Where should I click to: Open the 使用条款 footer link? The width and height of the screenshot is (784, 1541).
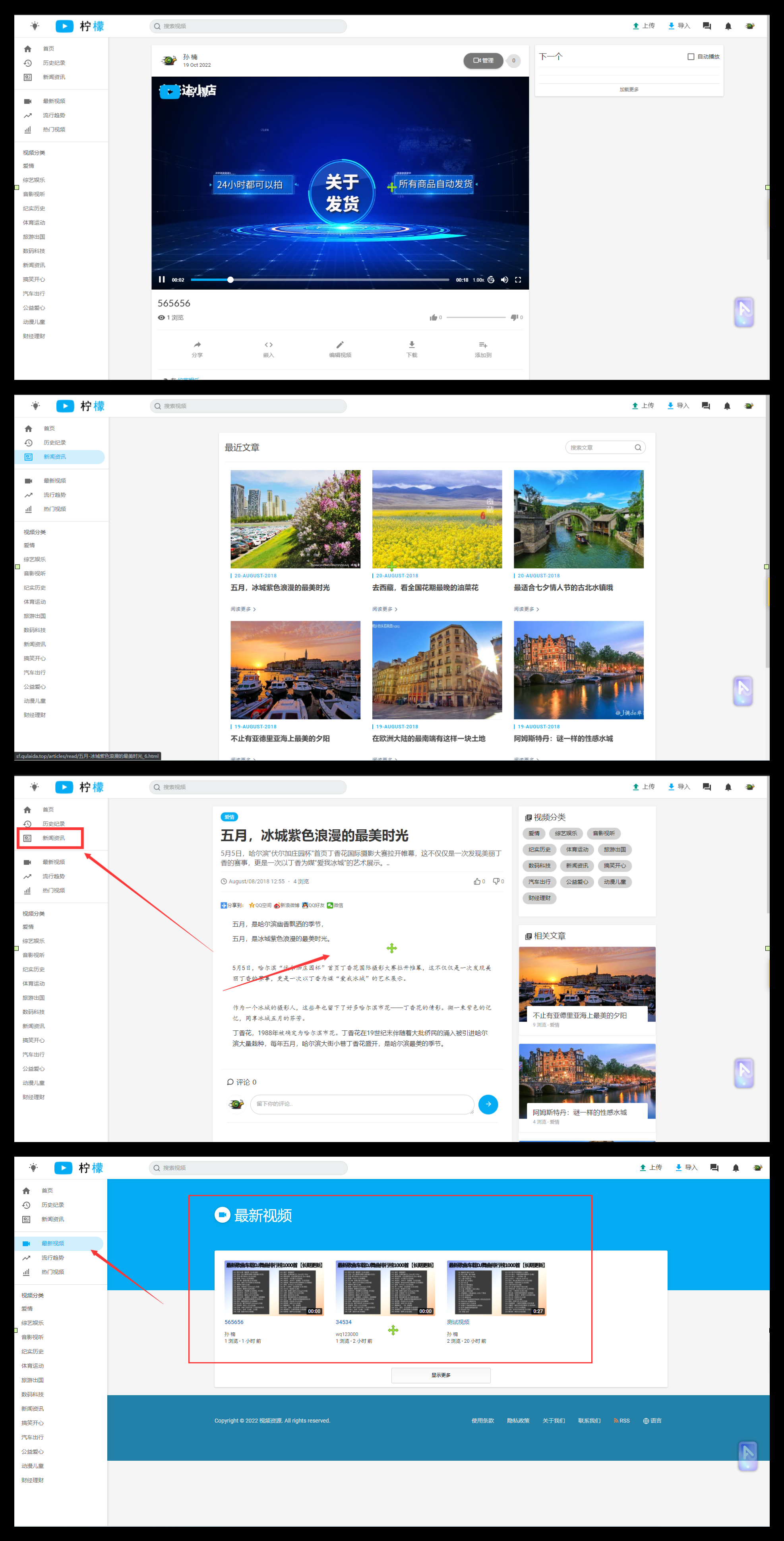[x=483, y=1421]
